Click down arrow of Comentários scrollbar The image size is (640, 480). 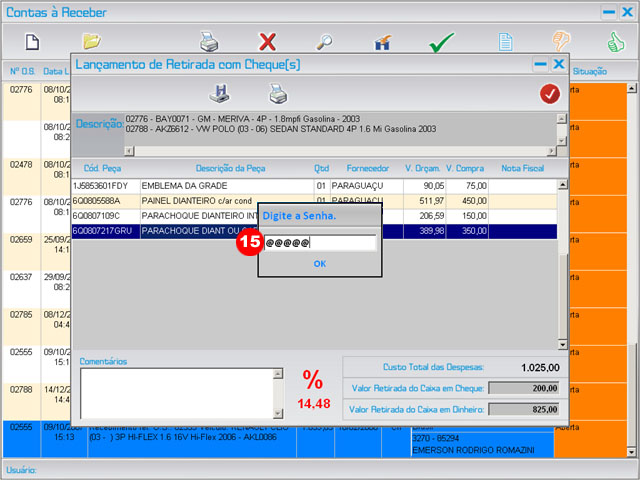point(278,413)
